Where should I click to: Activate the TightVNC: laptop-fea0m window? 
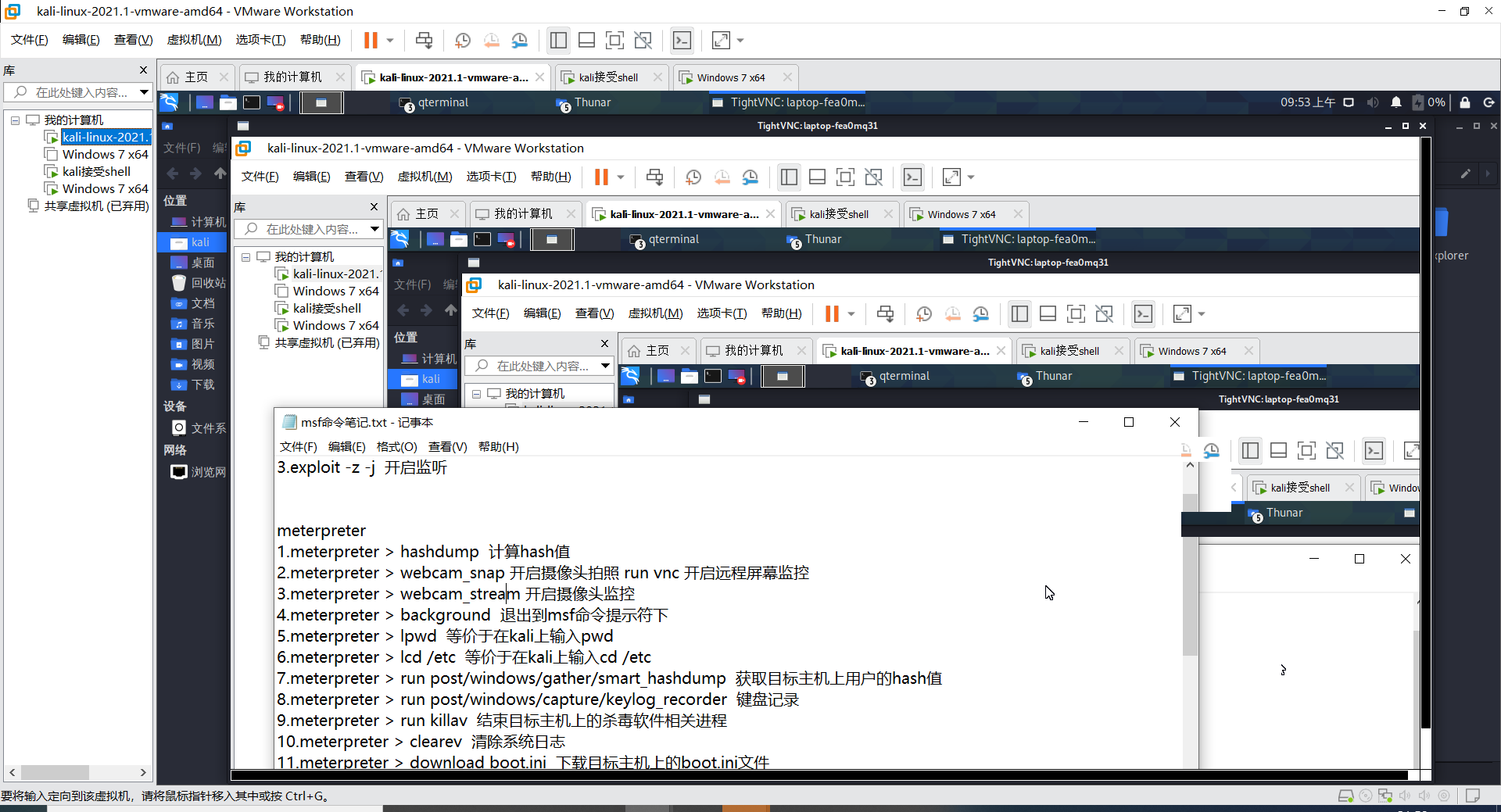pyautogui.click(x=790, y=102)
